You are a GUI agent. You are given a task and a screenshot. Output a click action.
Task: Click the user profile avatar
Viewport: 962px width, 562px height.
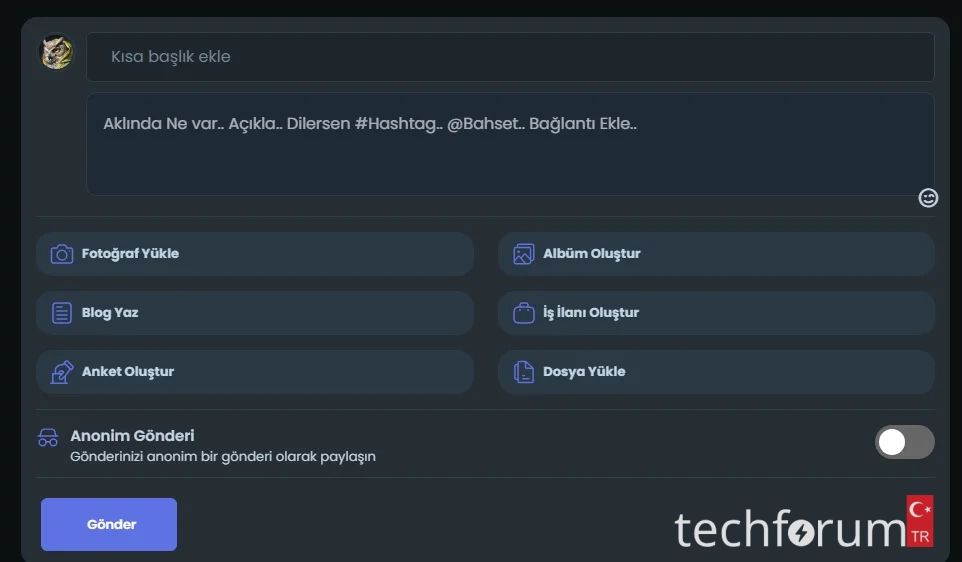click(x=56, y=53)
